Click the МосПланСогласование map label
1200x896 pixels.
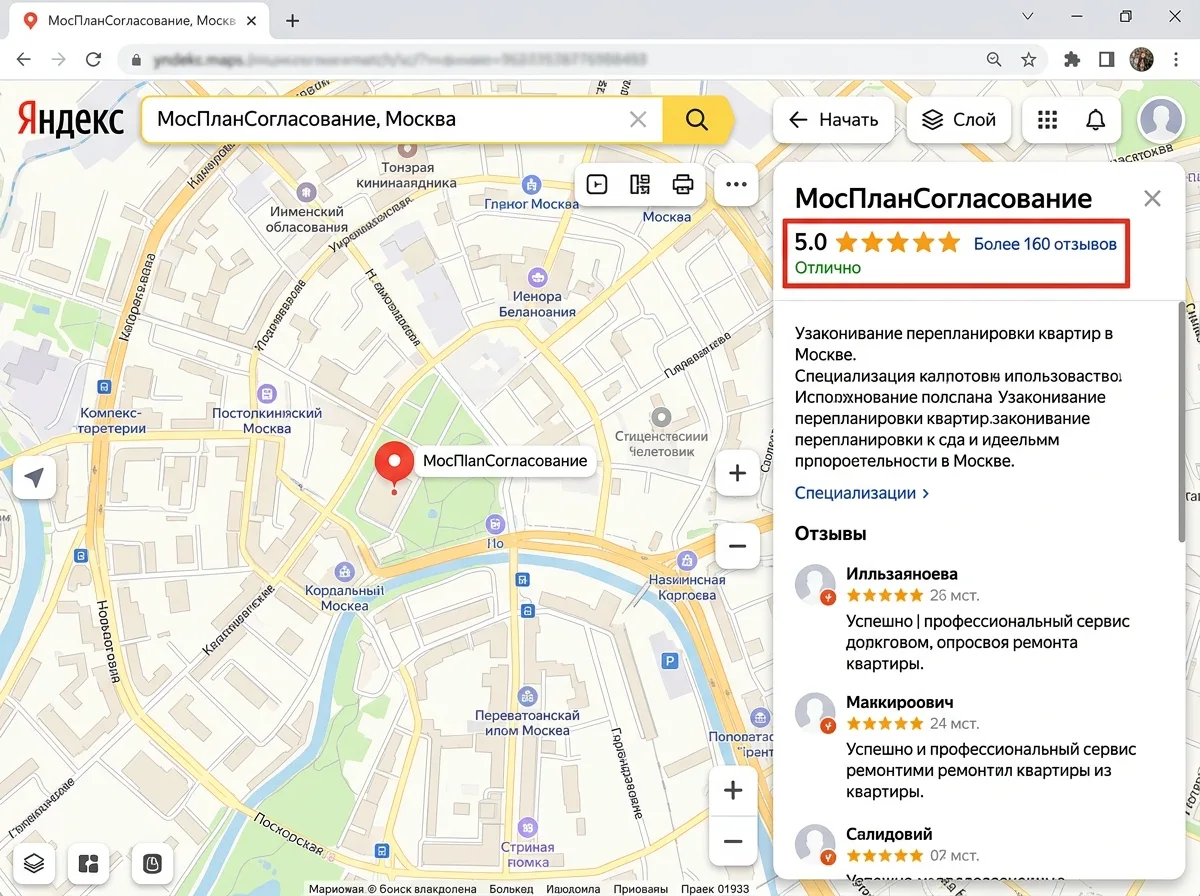(505, 461)
